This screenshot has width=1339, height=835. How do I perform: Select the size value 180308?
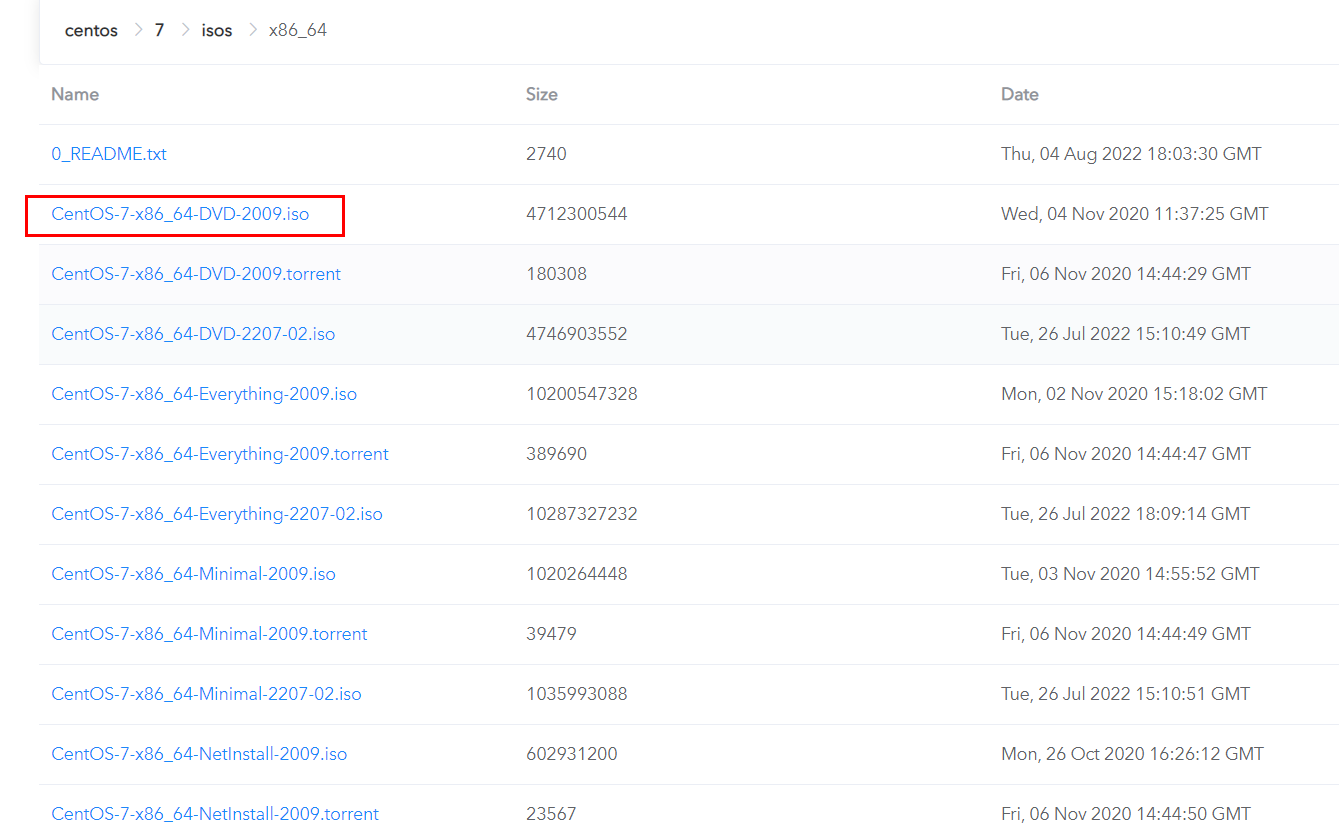pyautogui.click(x=556, y=274)
